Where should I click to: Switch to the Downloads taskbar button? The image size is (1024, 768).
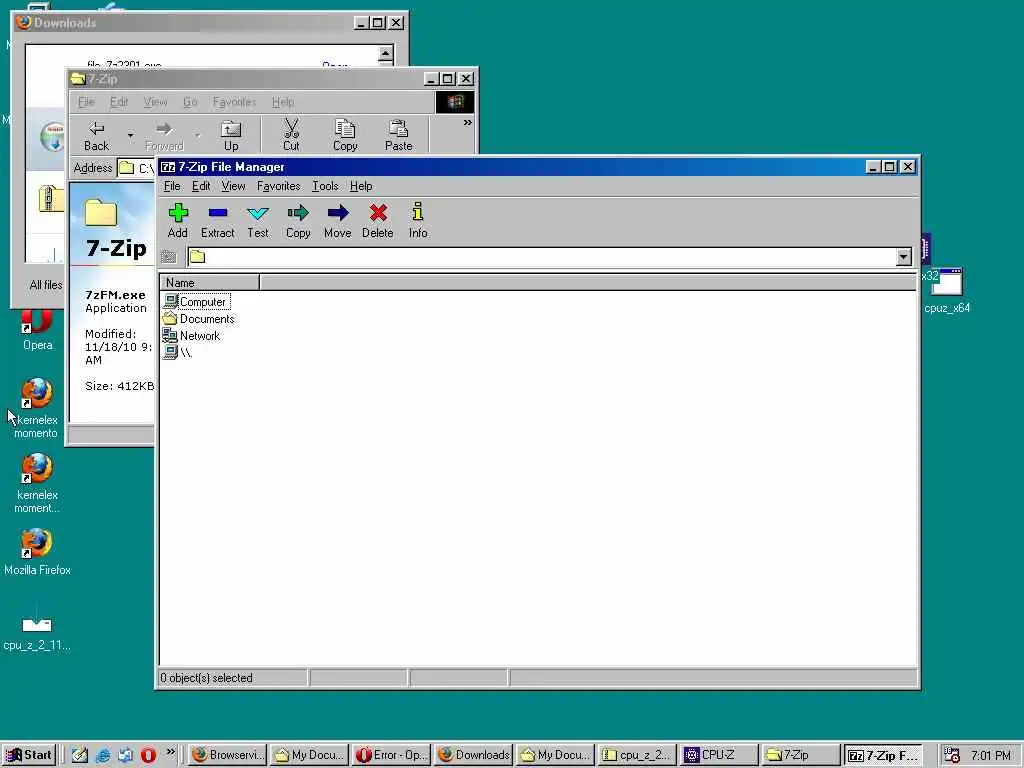[x=473, y=755]
